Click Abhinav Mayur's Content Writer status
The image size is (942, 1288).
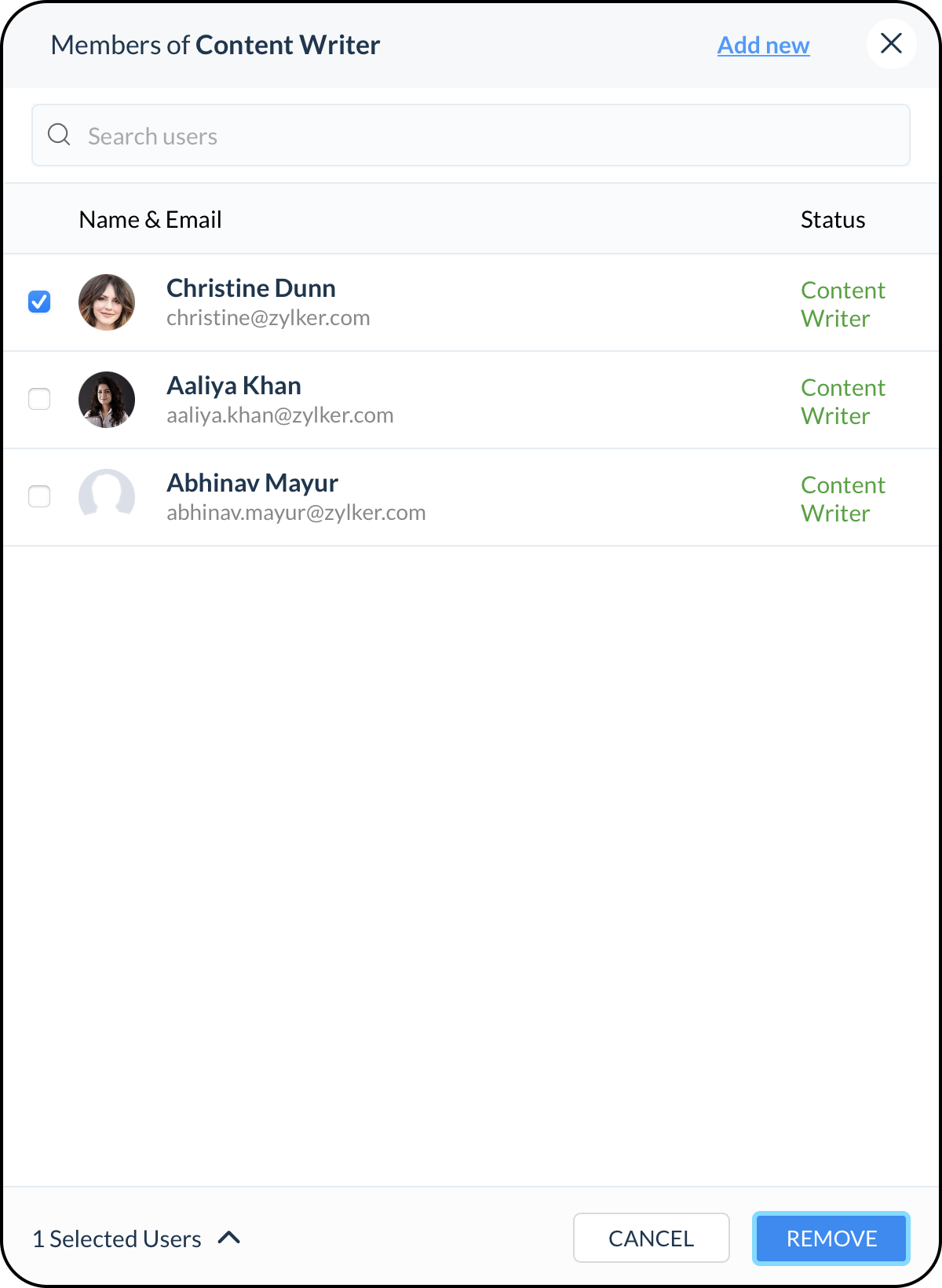click(843, 499)
